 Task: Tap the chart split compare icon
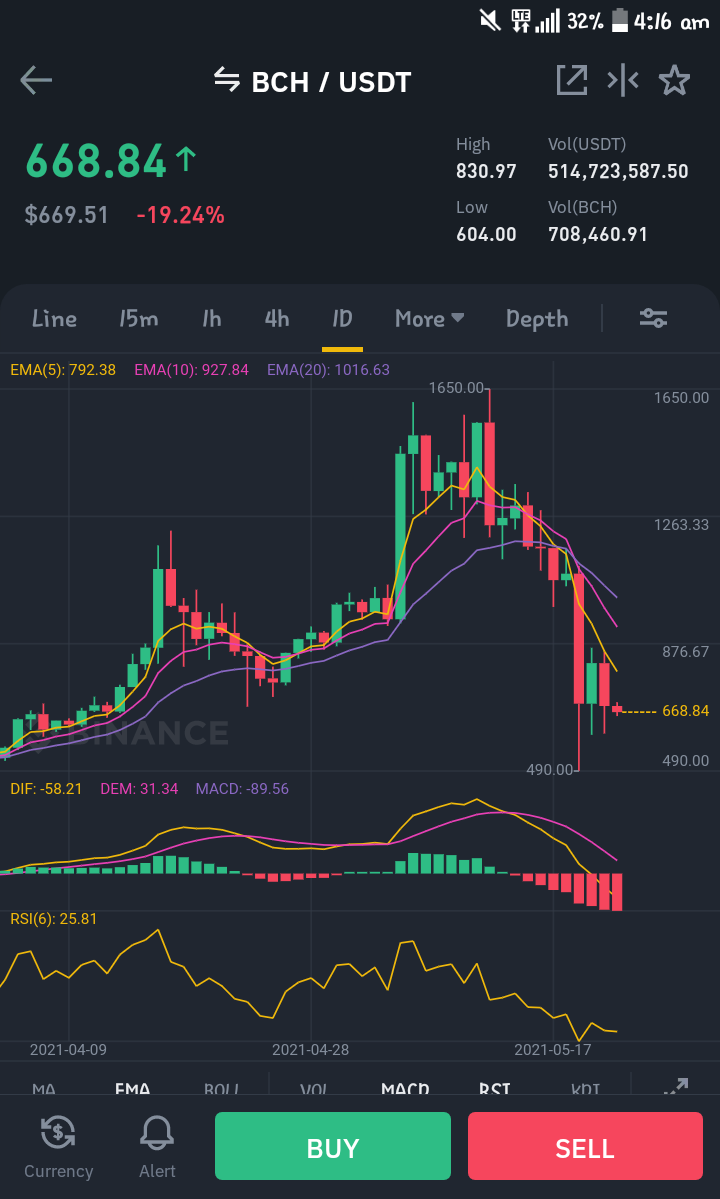[x=623, y=80]
